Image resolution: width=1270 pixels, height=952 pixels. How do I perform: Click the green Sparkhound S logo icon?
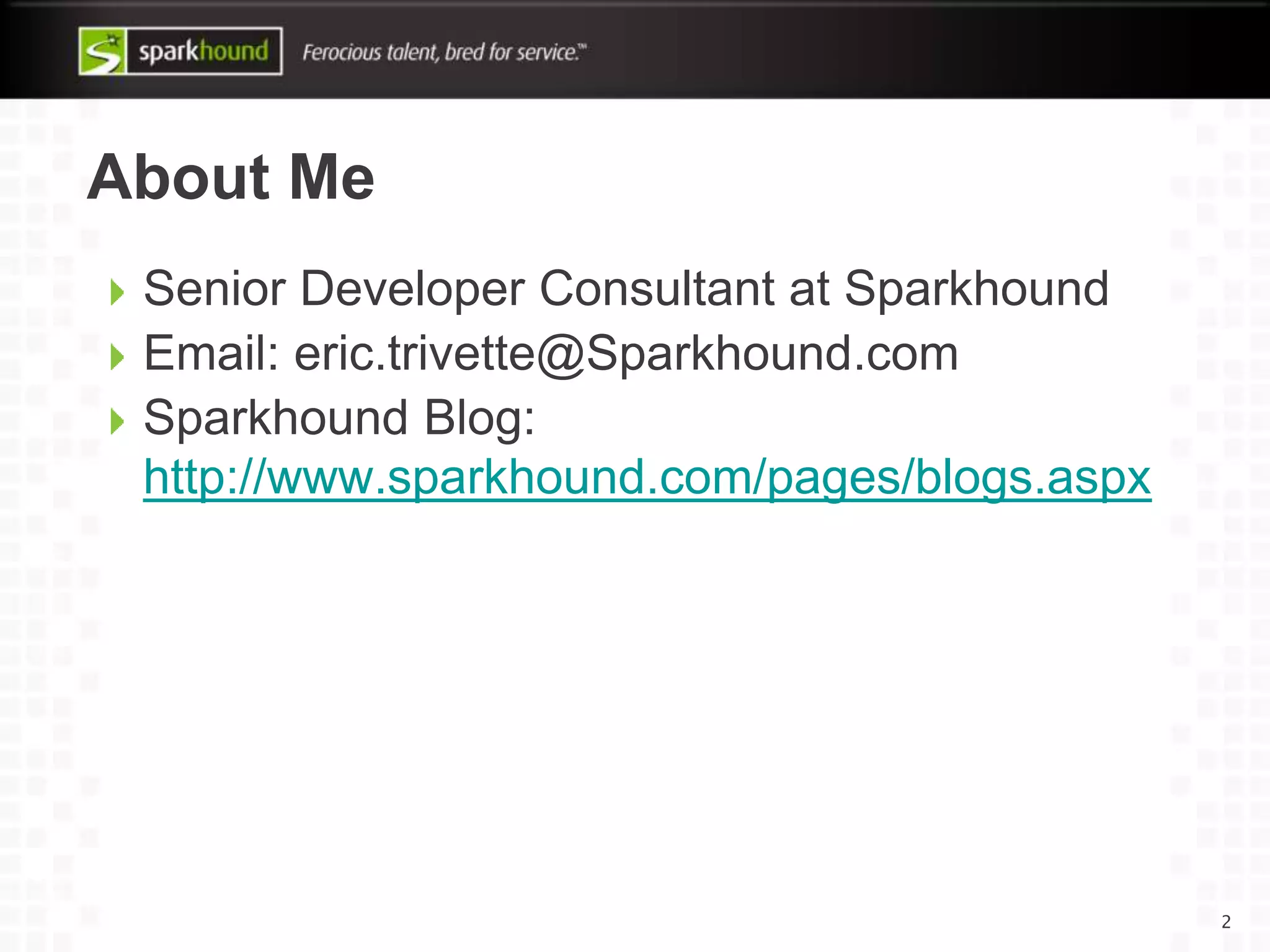tap(103, 51)
